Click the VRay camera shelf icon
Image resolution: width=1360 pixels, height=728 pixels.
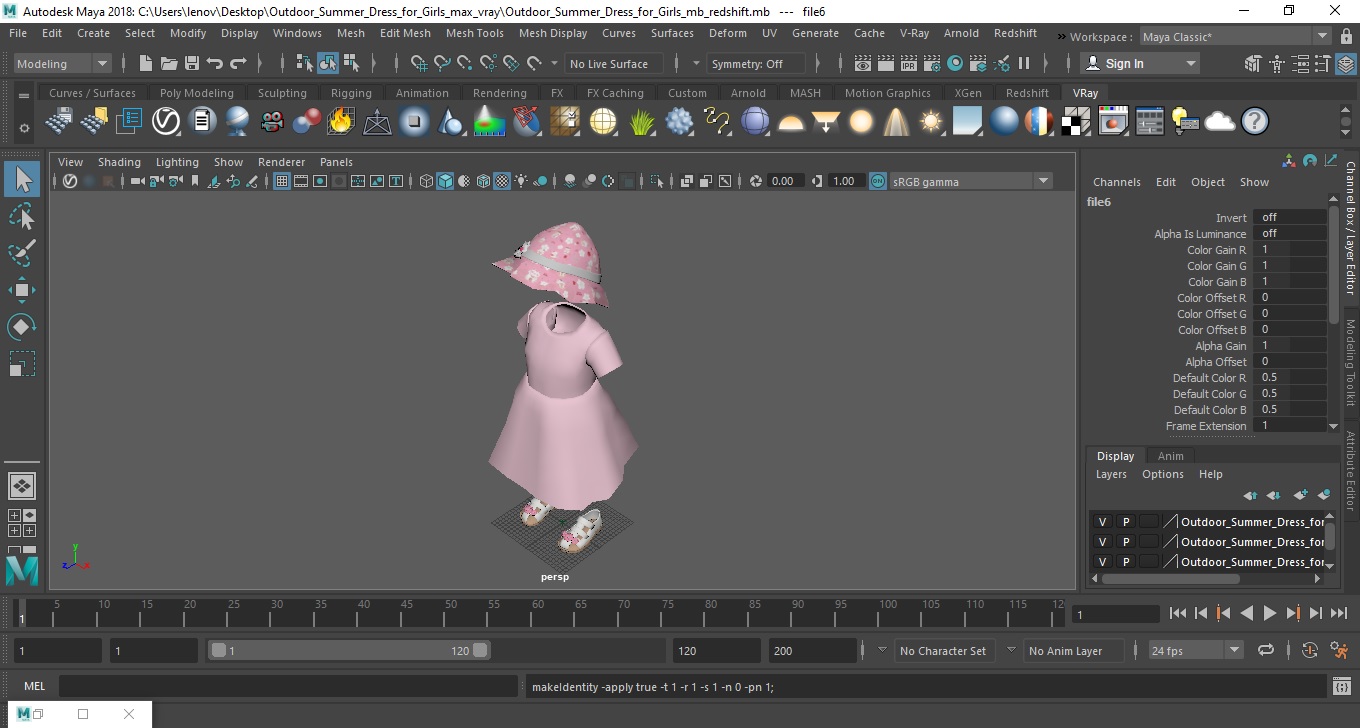pos(272,122)
